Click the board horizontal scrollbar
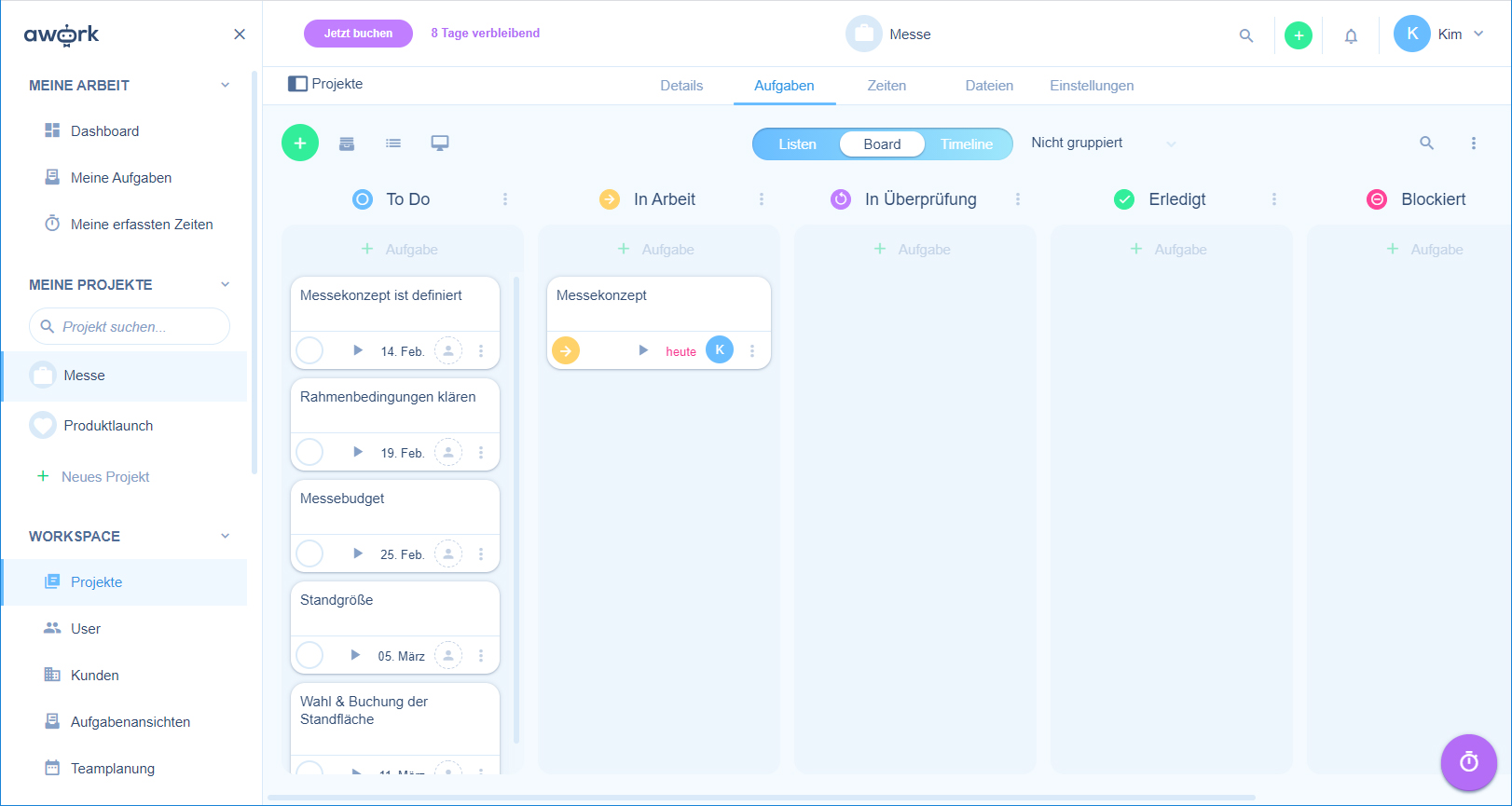 point(762,798)
